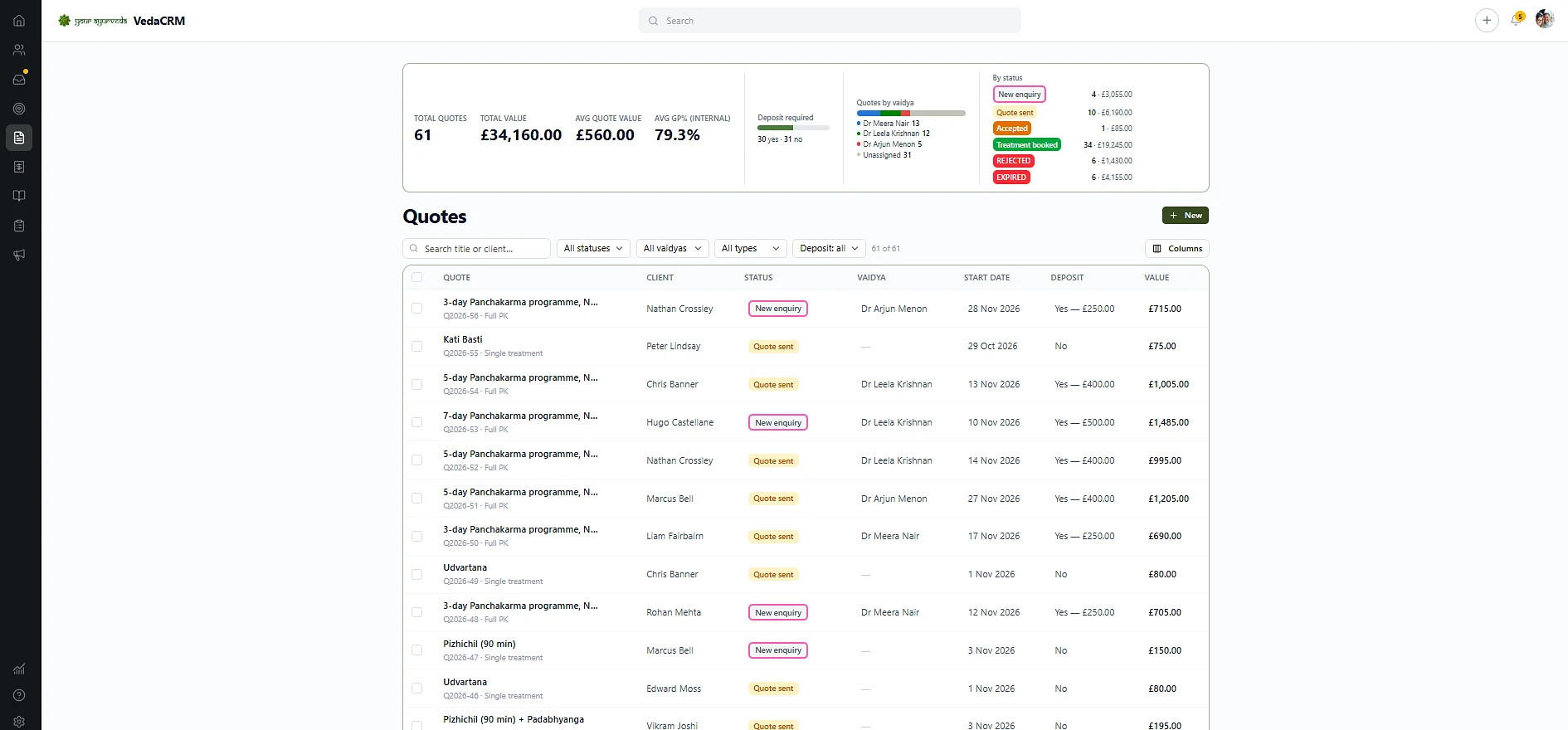Open the megaphone campaigns icon in sidebar
This screenshot has width=1568, height=730.
pos(19,255)
